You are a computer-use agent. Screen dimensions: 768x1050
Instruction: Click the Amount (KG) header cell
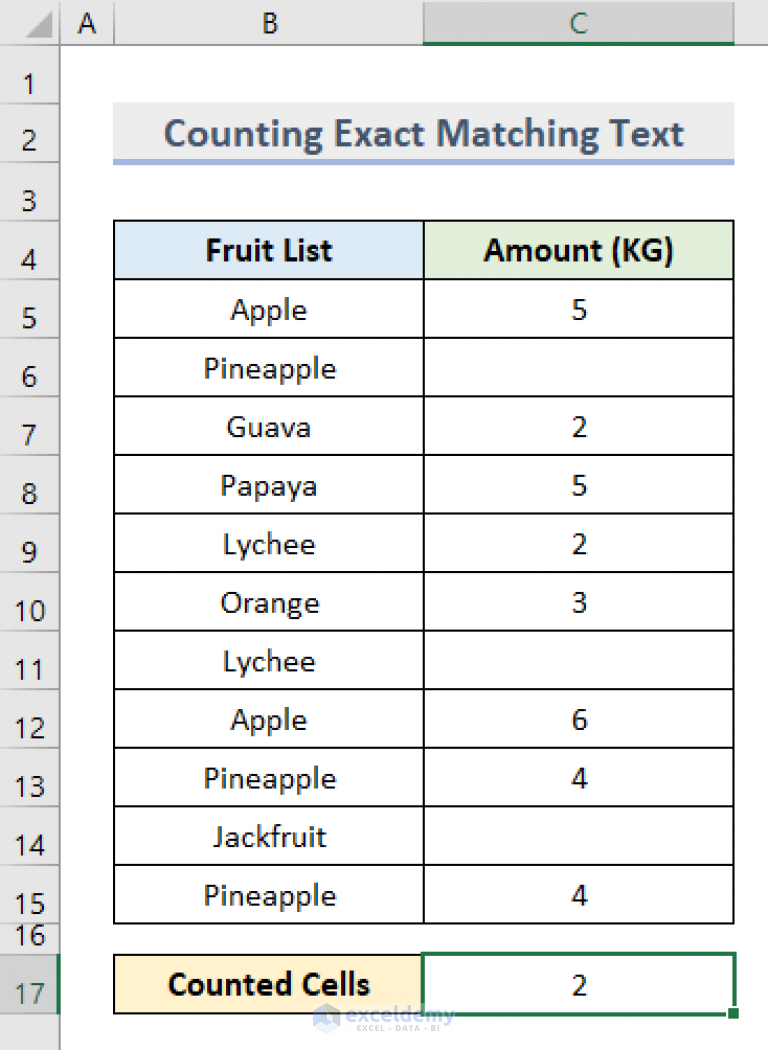pos(578,250)
